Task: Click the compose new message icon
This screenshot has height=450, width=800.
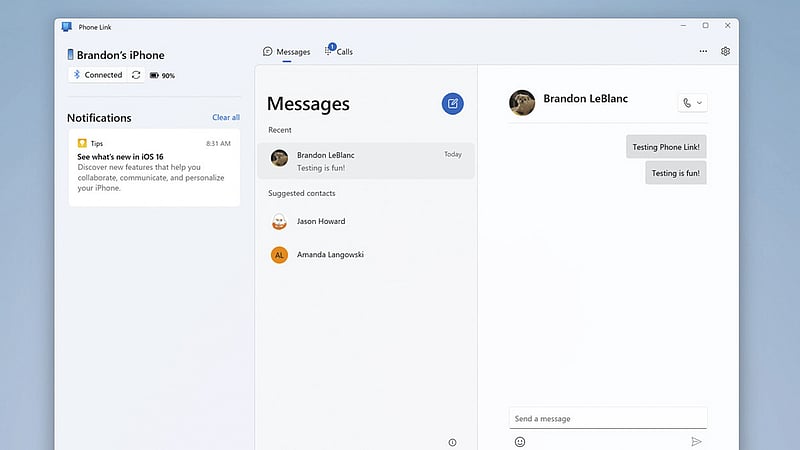Action: tap(453, 104)
